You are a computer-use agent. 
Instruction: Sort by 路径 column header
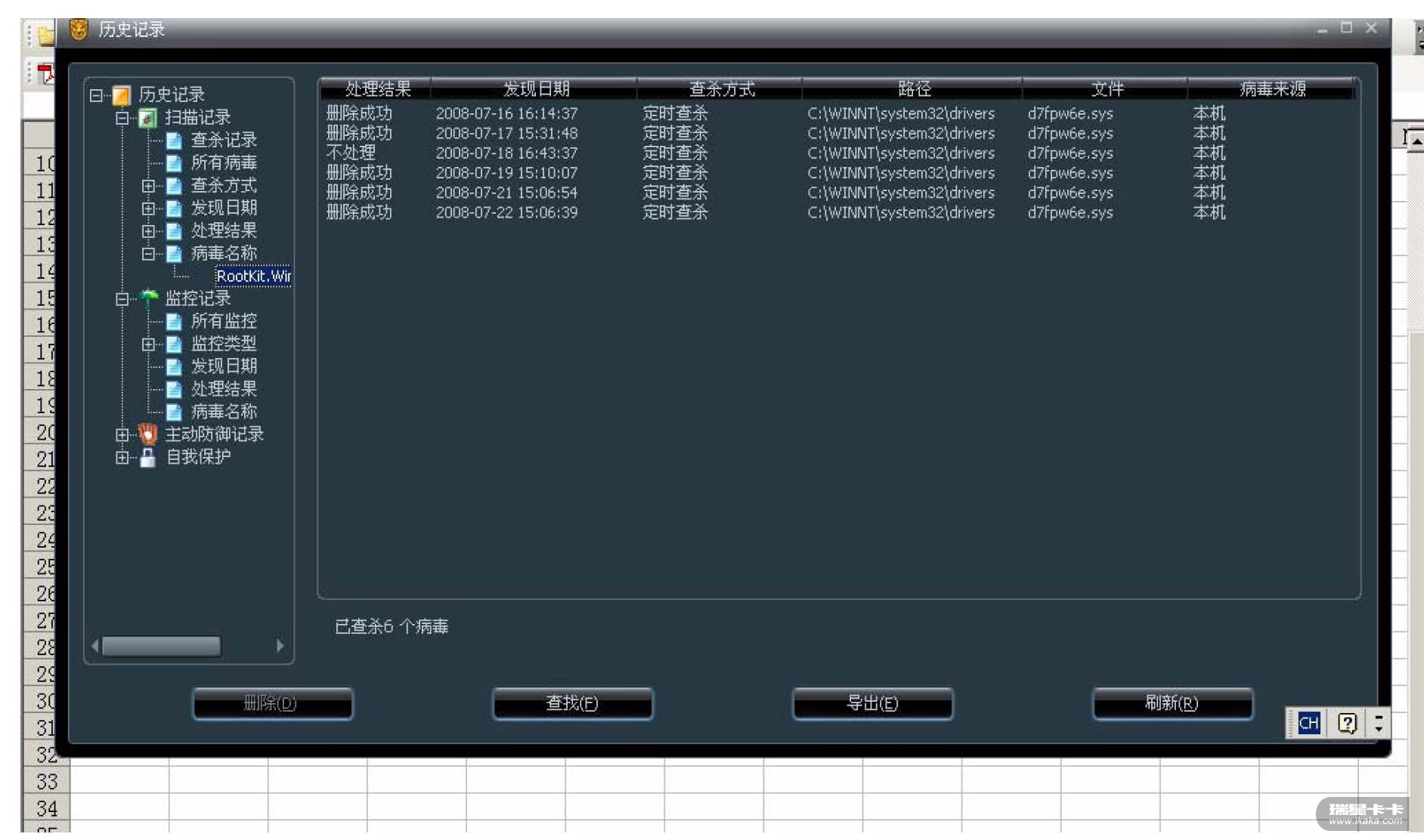pos(912,89)
